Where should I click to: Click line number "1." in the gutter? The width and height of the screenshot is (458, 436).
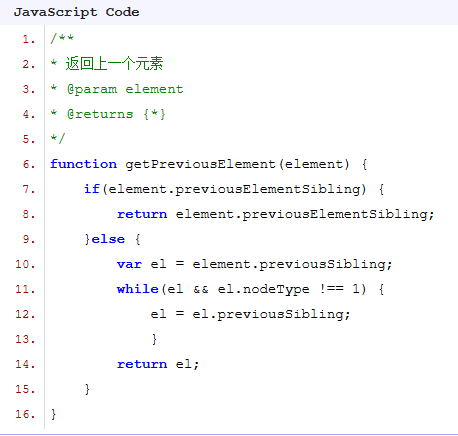pyautogui.click(x=29, y=39)
